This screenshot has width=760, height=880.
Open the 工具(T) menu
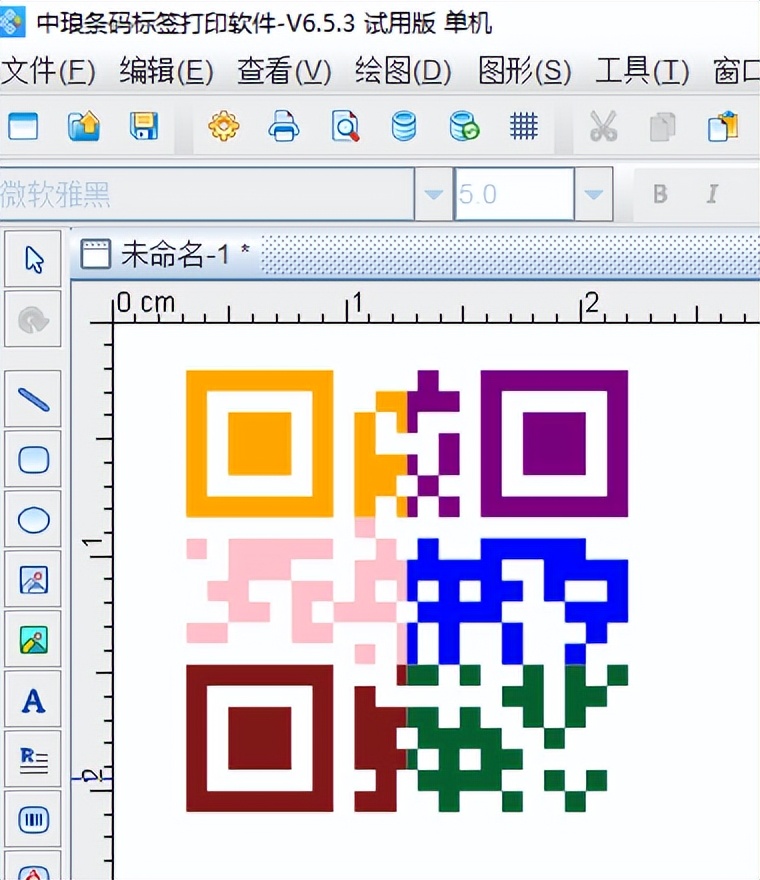642,71
